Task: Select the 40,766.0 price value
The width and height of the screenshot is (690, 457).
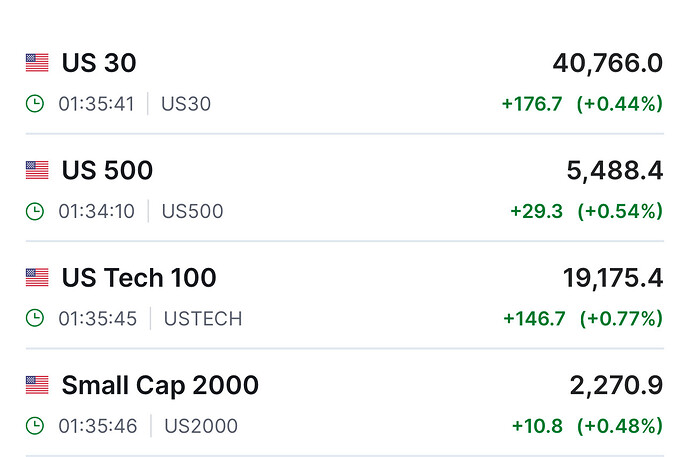Action: click(x=607, y=63)
